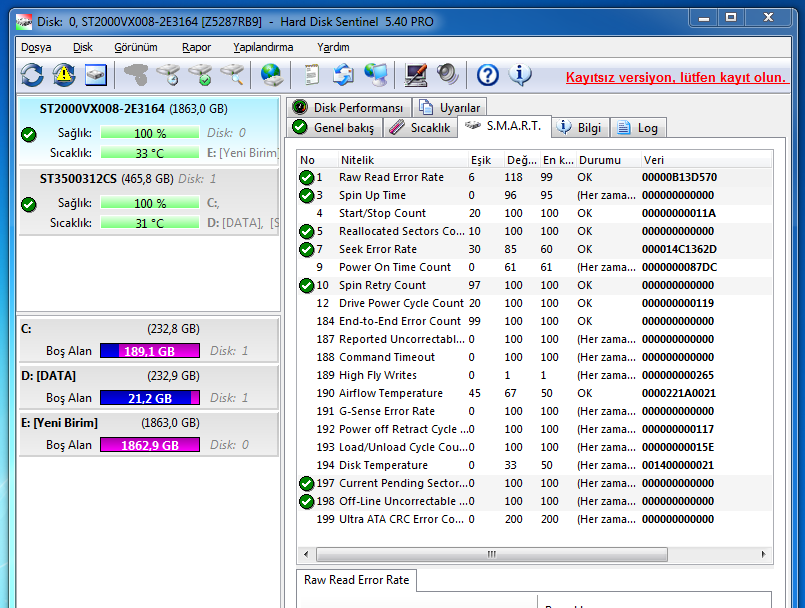The image size is (805, 608).
Task: Click the Raw Read Error Rate bottom tab
Action: (356, 580)
